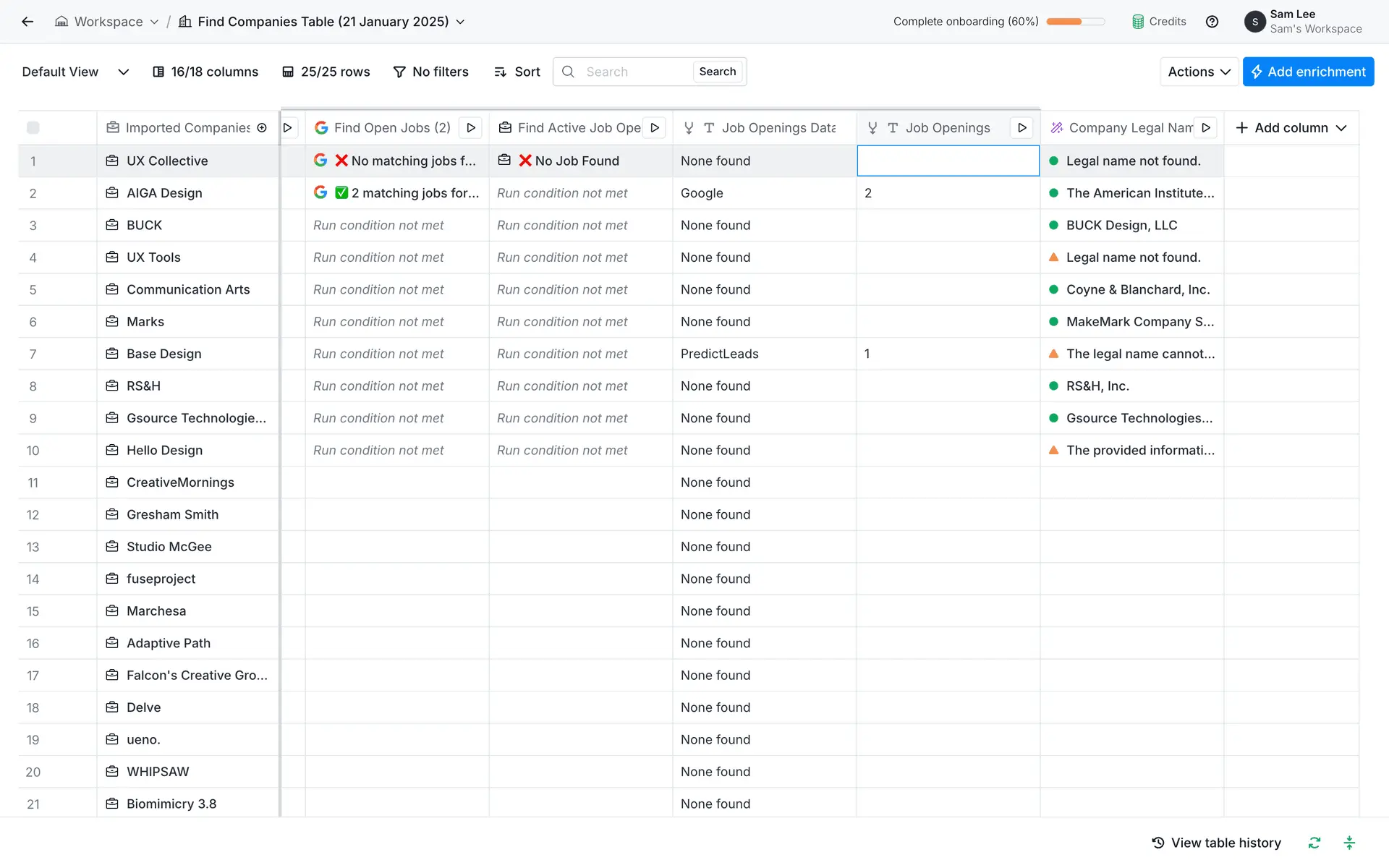This screenshot has height=868, width=1389.
Task: Run the Company Legal Name column play button
Action: point(1206,128)
